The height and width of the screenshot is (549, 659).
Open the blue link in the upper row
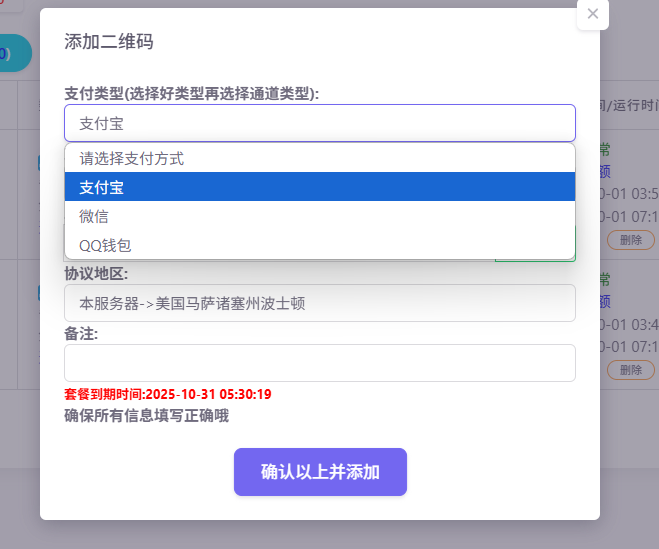click(605, 171)
